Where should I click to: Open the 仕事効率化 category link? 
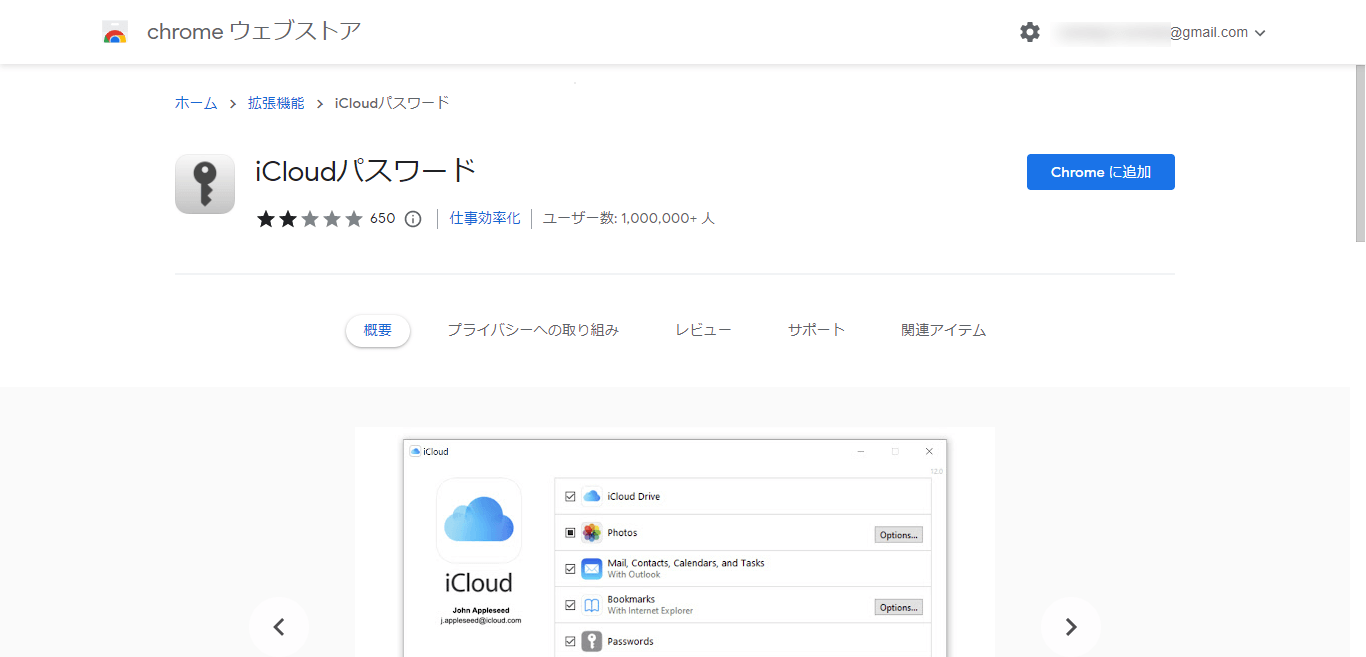[x=485, y=218]
